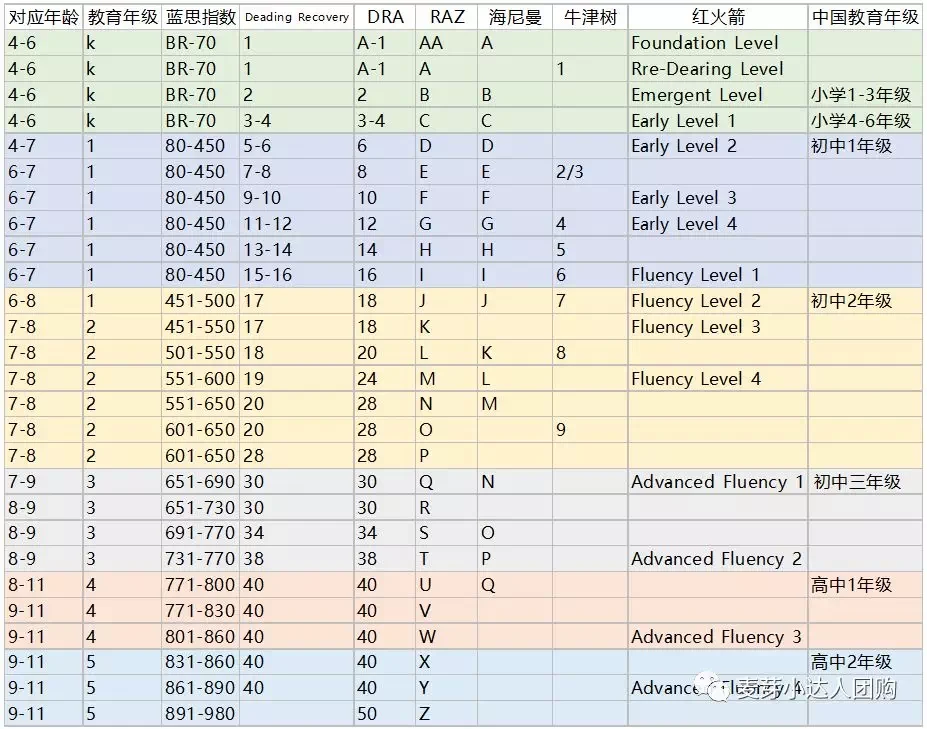Select the Early Level 3 cell
Screen dimensions: 927x729
pos(718,197)
